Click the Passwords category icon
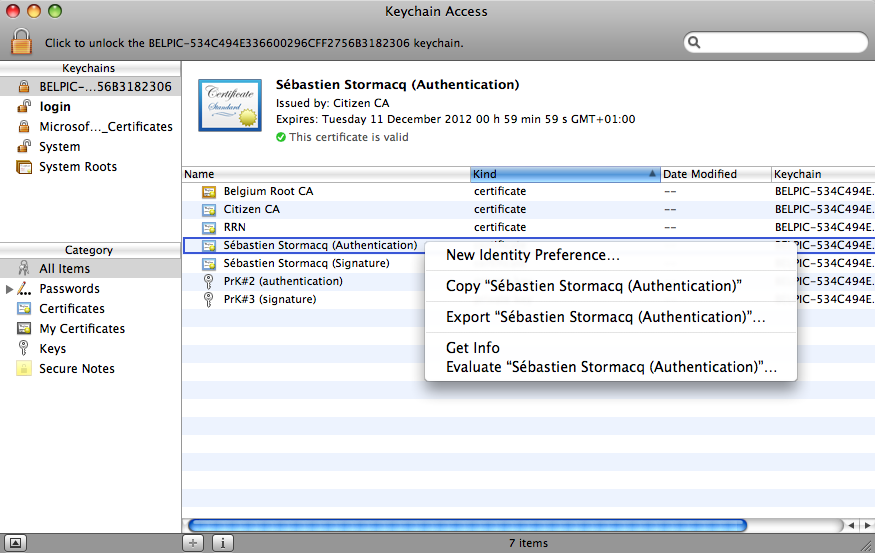875x553 pixels. (x=24, y=288)
